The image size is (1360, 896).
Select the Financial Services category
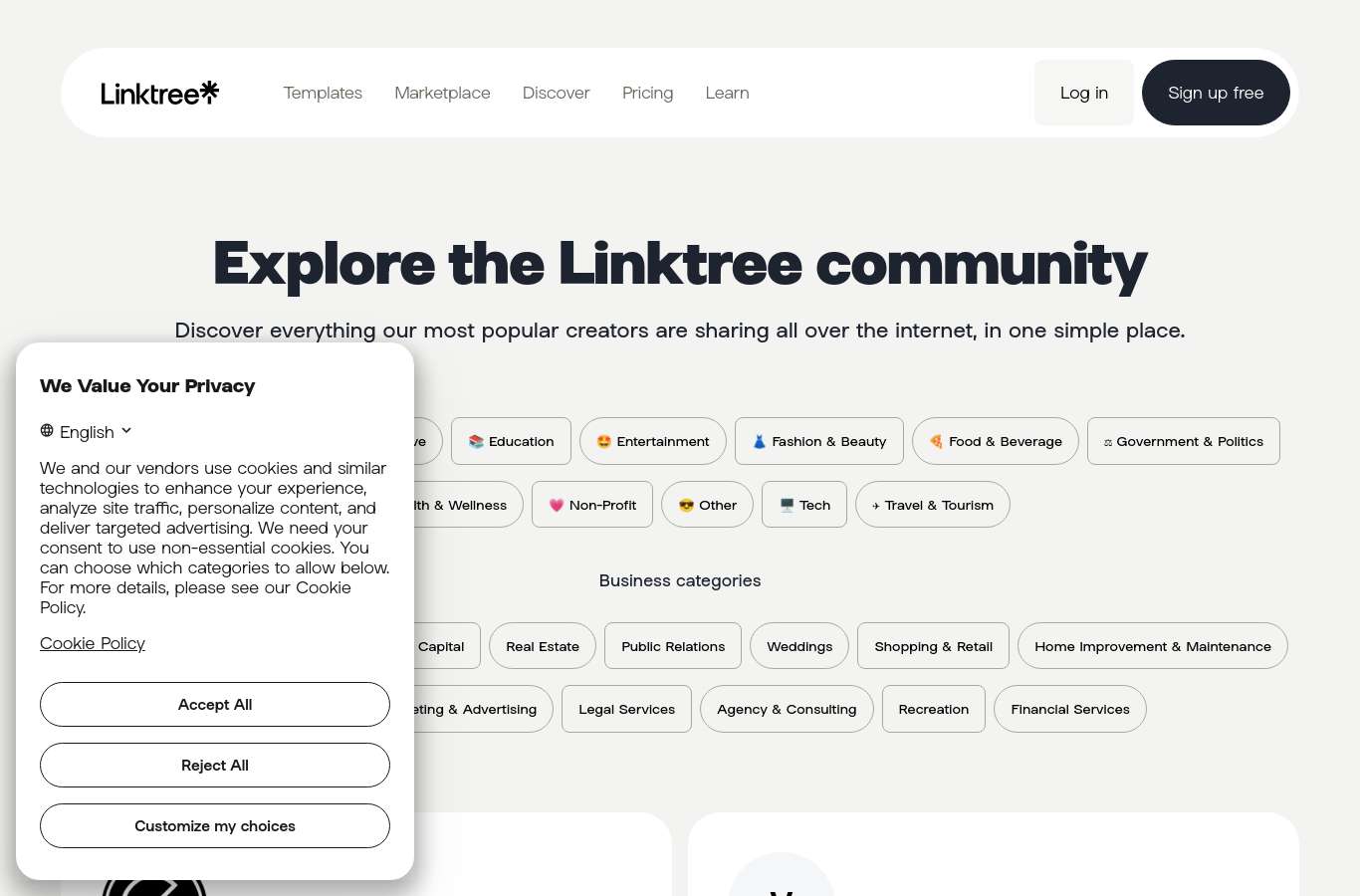pyautogui.click(x=1070, y=709)
